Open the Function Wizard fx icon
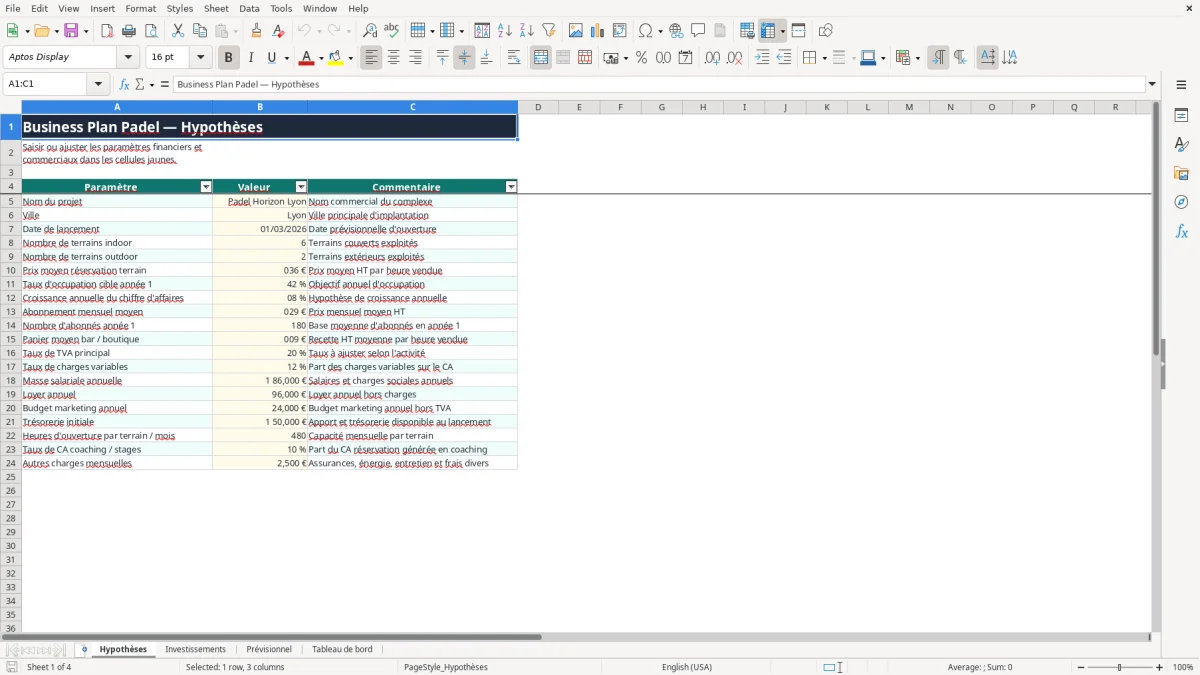The height and width of the screenshot is (675, 1200). click(125, 85)
